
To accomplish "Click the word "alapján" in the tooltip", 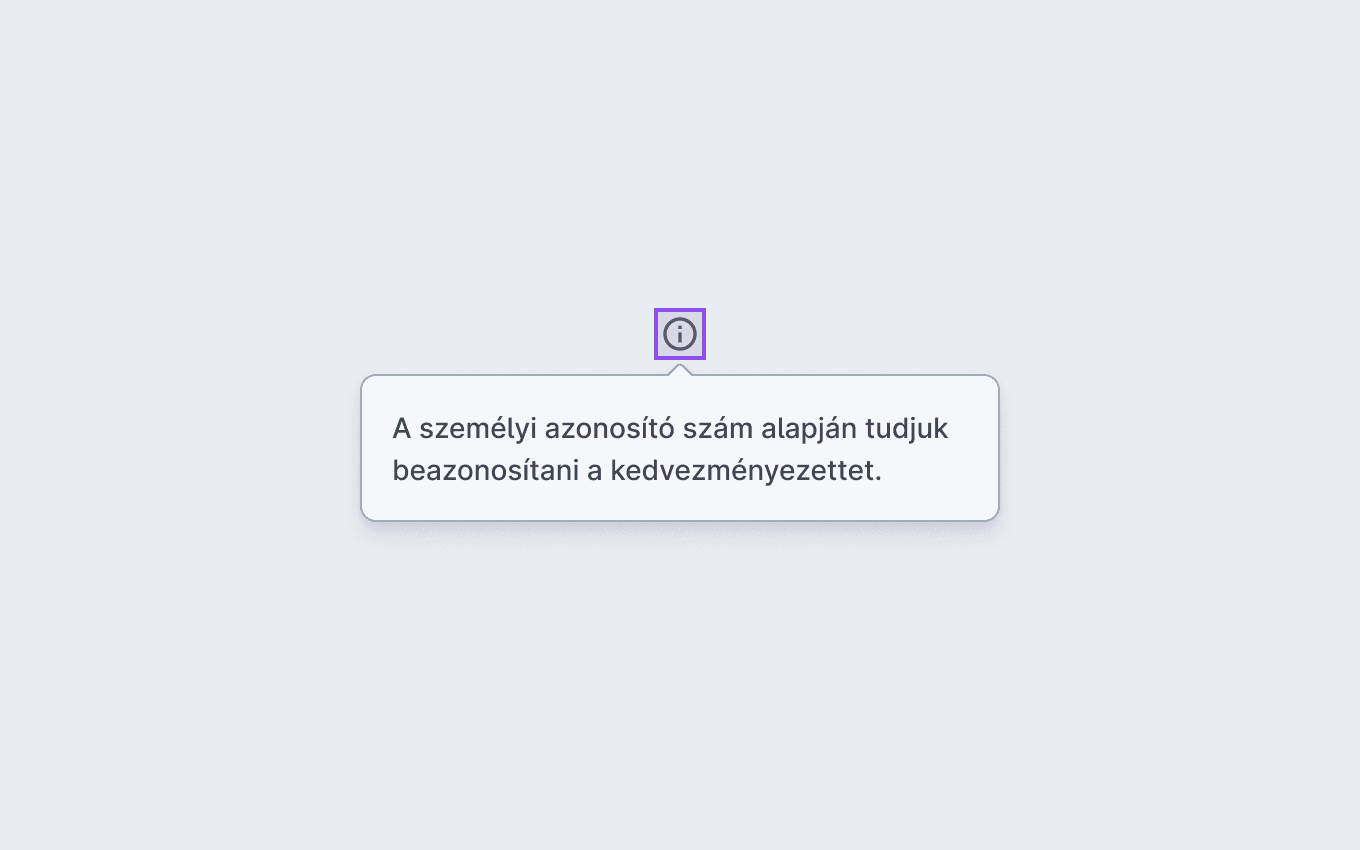I will [x=808, y=429].
